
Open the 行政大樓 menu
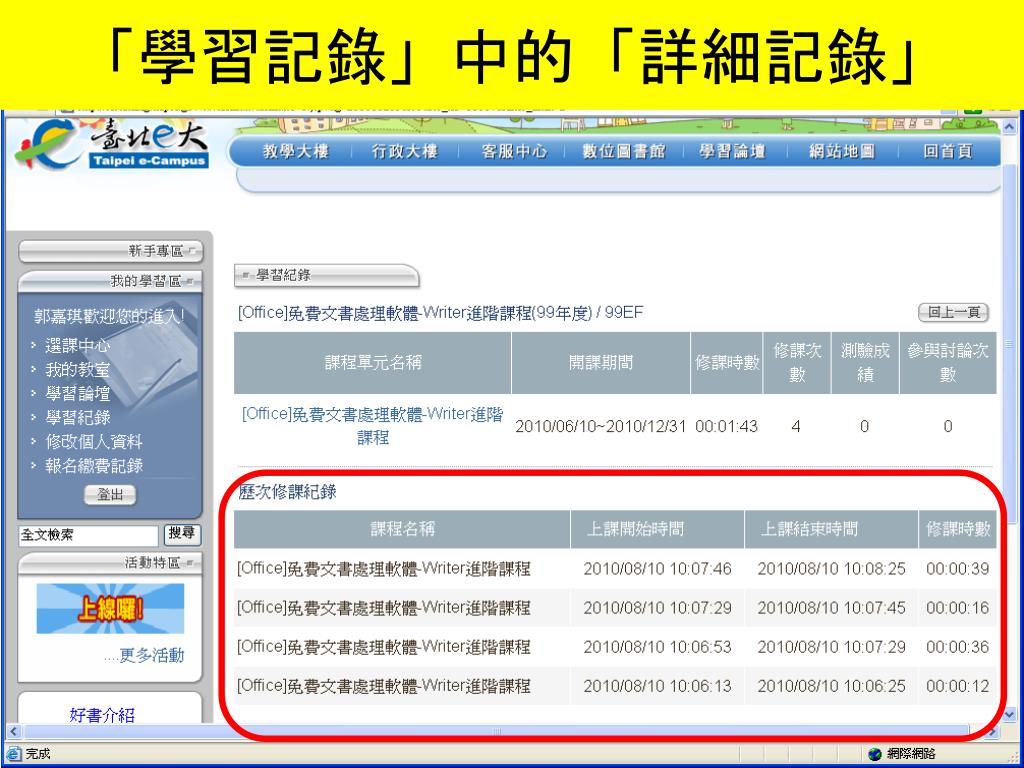404,152
